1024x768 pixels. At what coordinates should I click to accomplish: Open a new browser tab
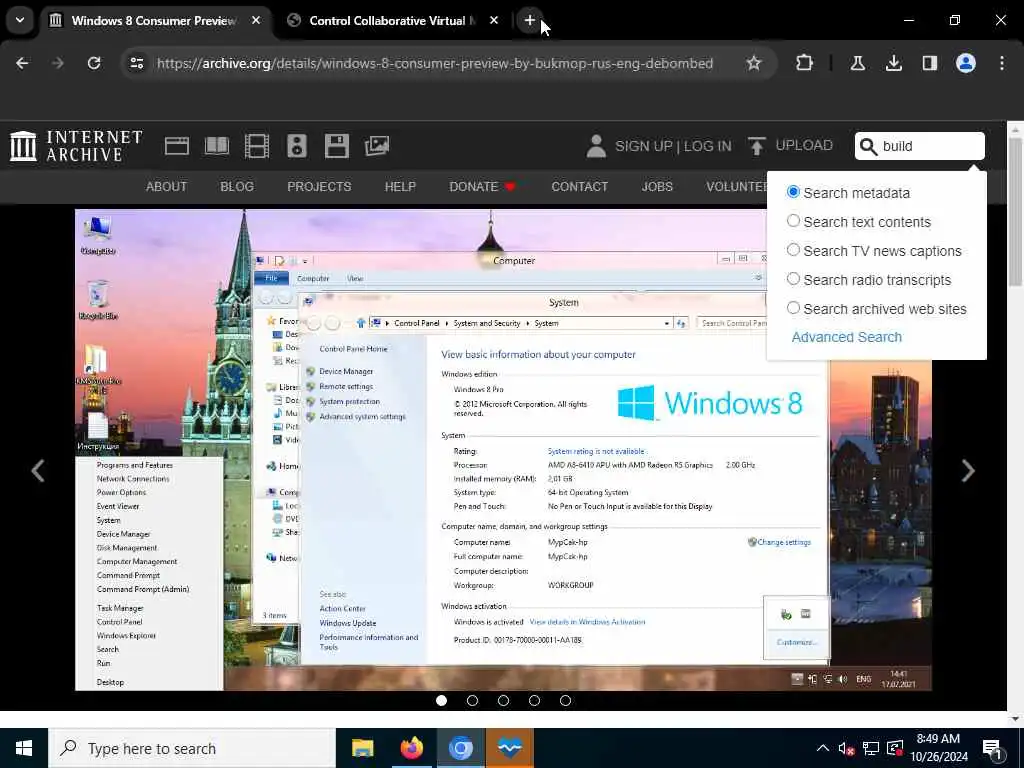coord(530,20)
